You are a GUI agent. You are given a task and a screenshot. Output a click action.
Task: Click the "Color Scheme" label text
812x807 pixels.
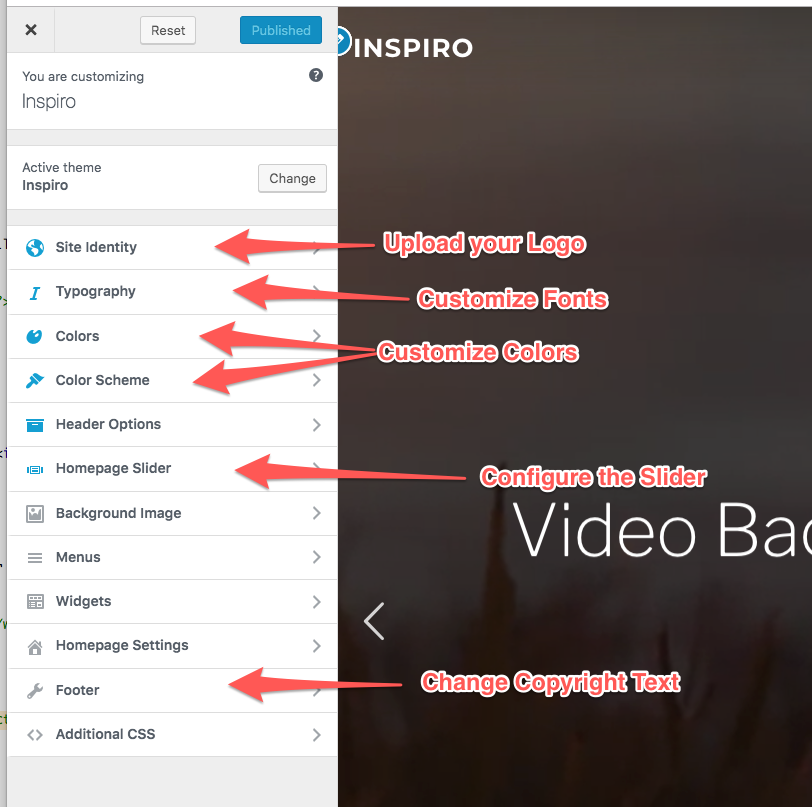click(103, 380)
